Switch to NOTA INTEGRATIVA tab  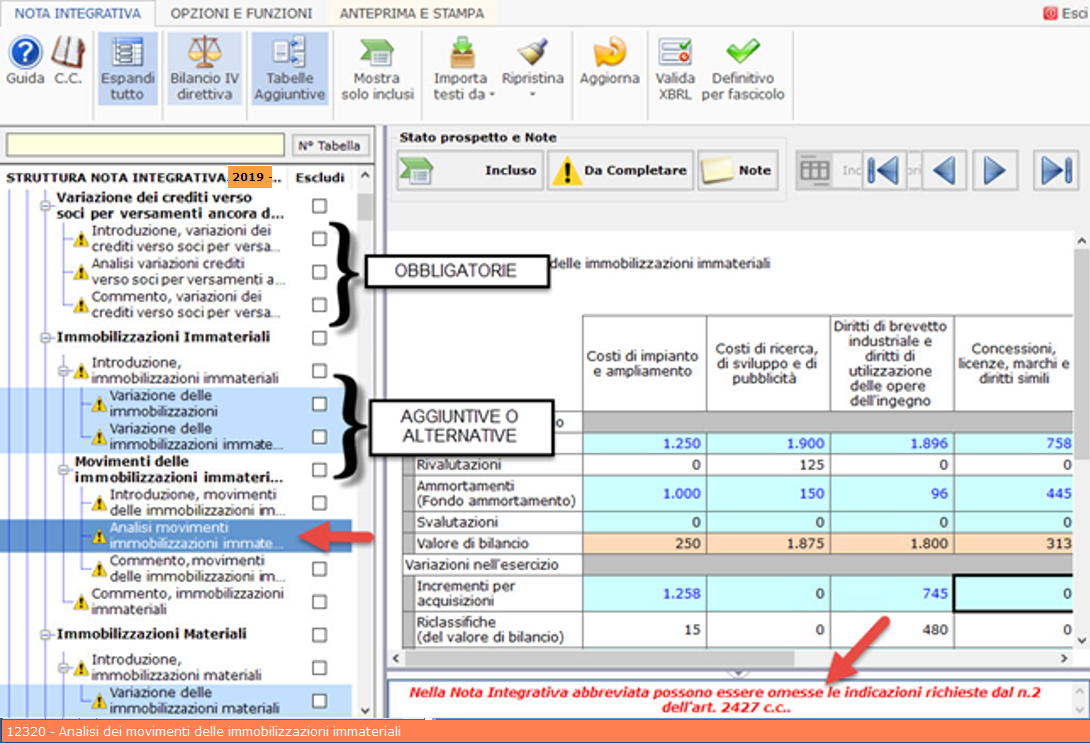78,13
